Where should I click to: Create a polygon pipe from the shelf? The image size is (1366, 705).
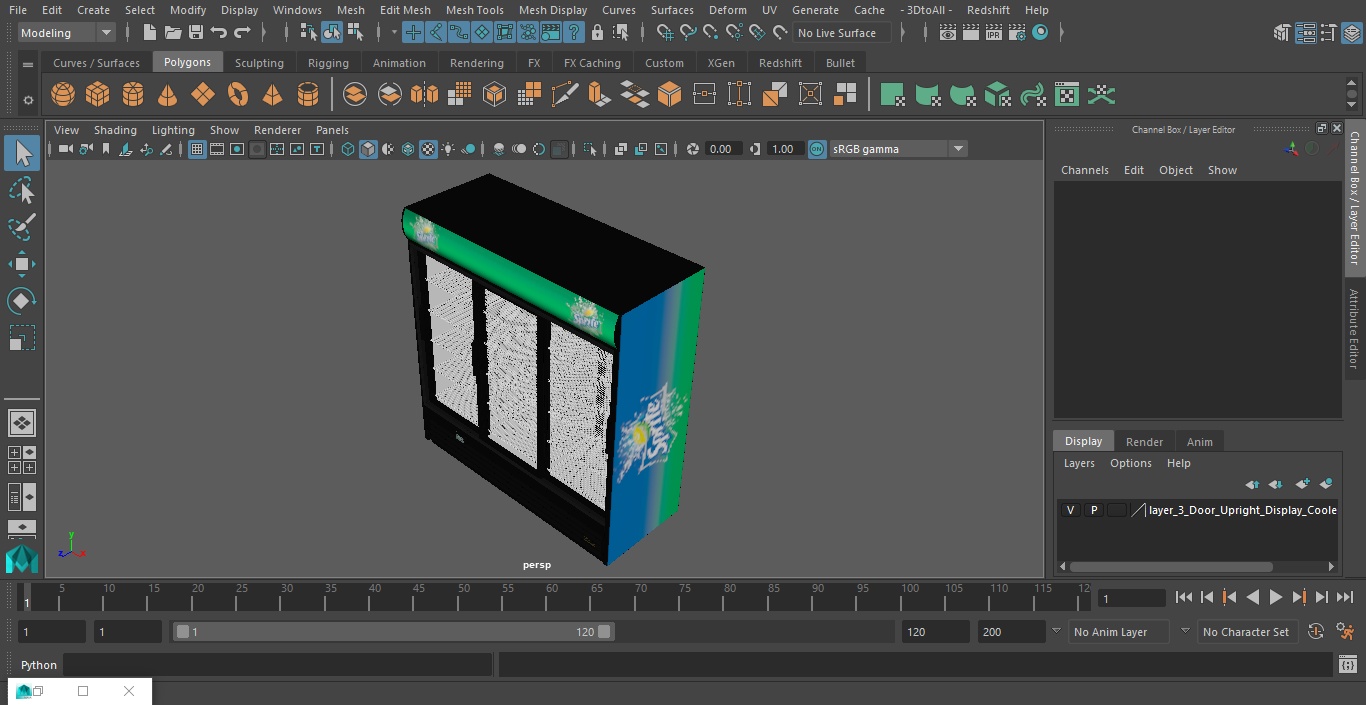point(308,95)
